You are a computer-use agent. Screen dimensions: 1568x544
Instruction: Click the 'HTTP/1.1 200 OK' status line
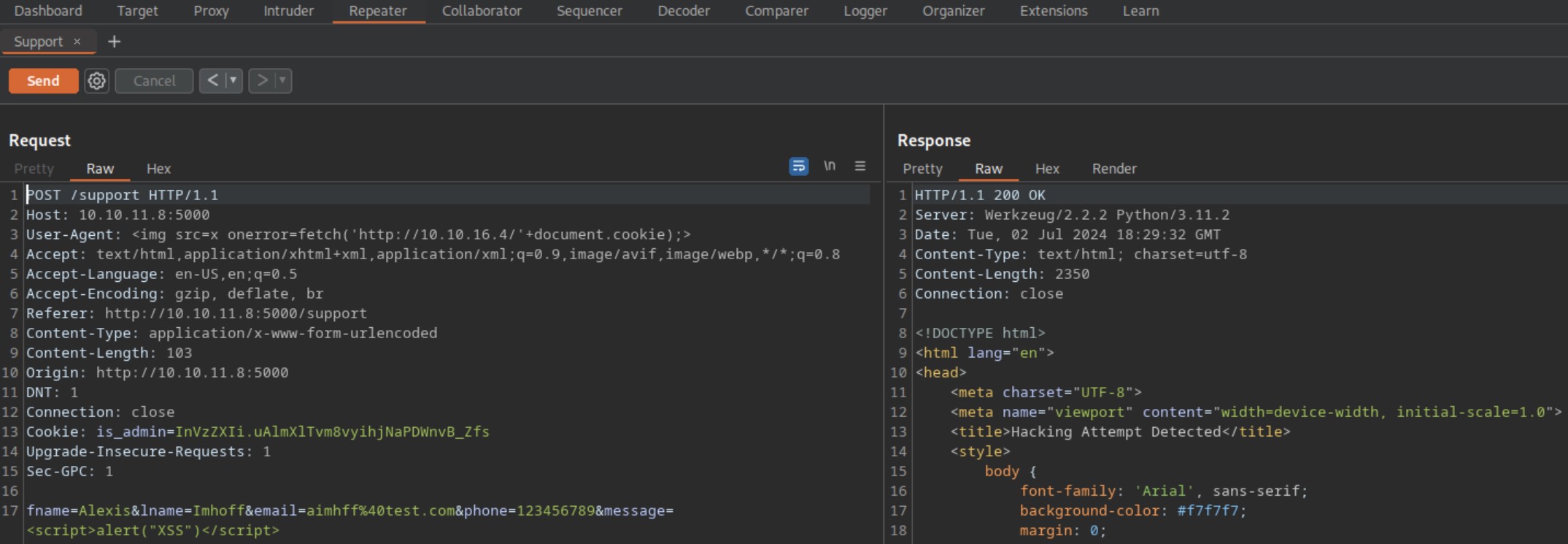click(x=980, y=195)
